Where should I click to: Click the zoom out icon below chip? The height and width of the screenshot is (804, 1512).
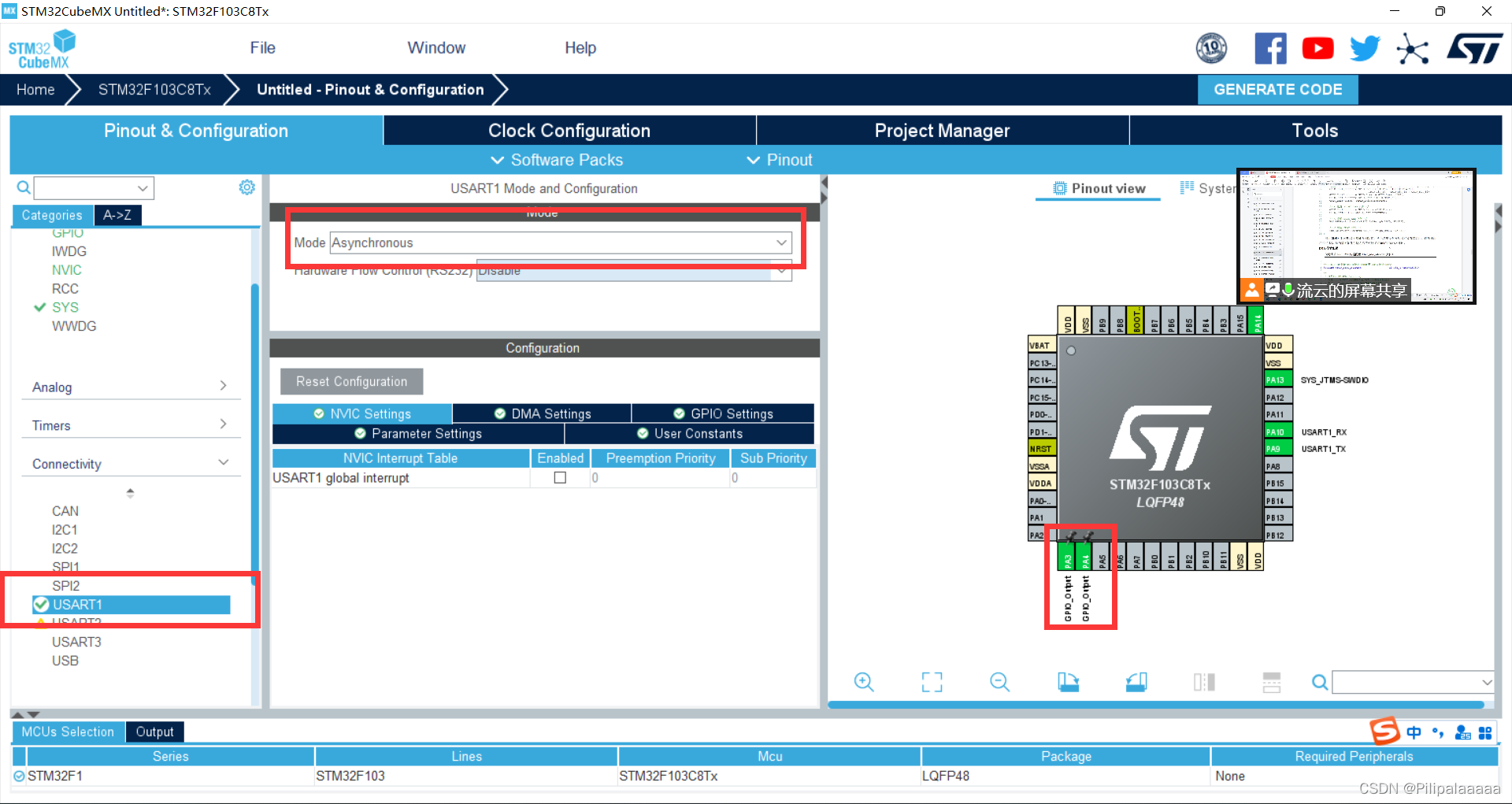click(x=999, y=682)
